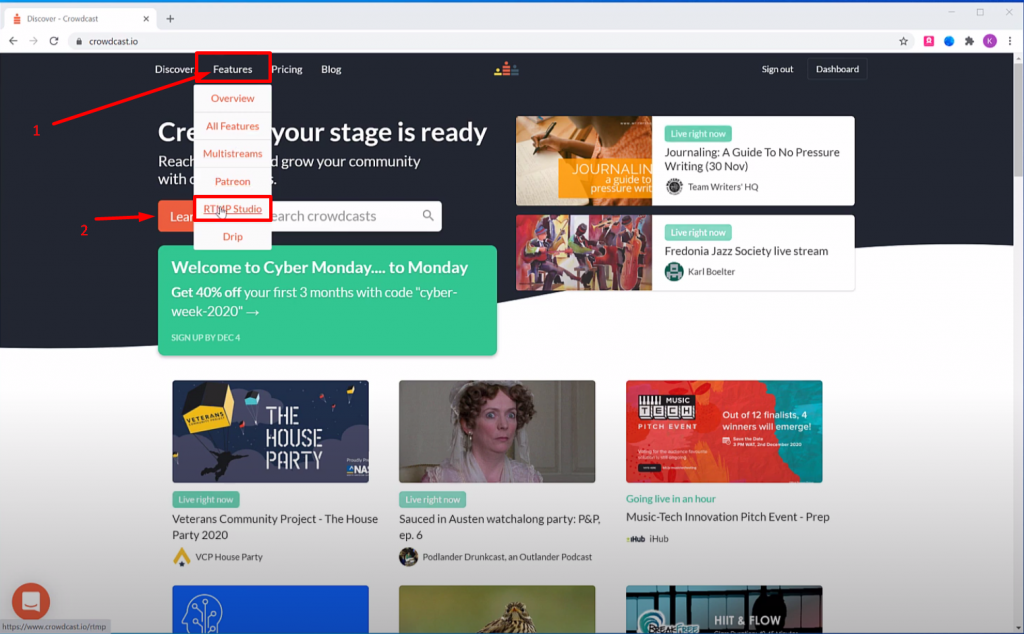Bookmark this page with the star icon
Screen dimensions: 1024x634
point(903,41)
